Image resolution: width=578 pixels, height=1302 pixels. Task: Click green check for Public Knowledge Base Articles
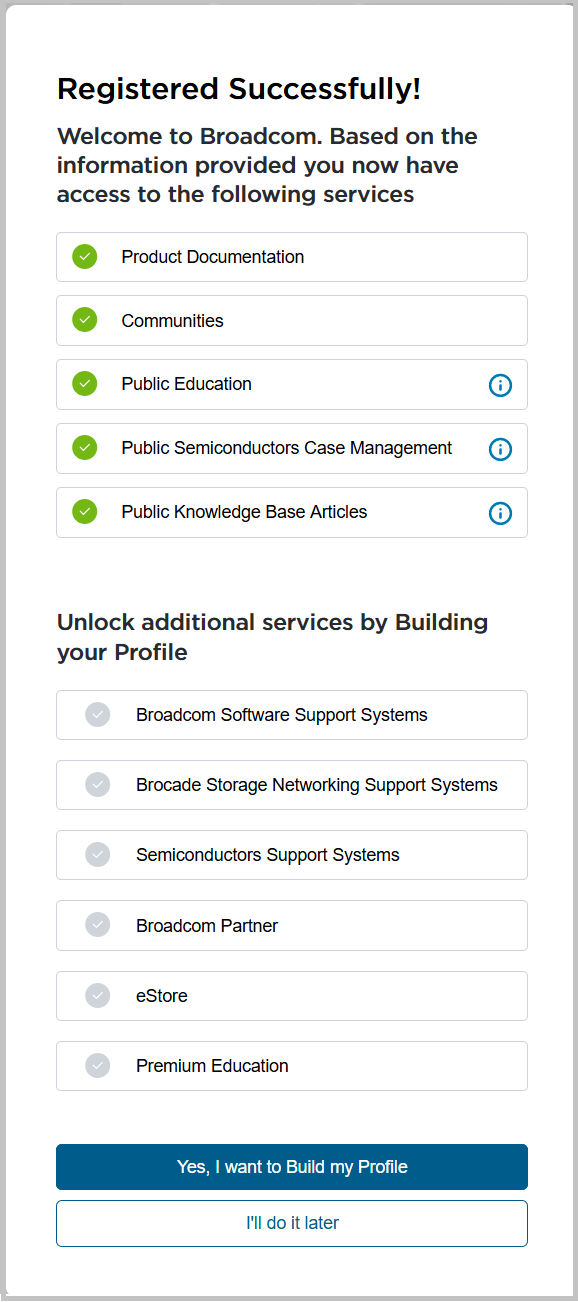pos(85,512)
